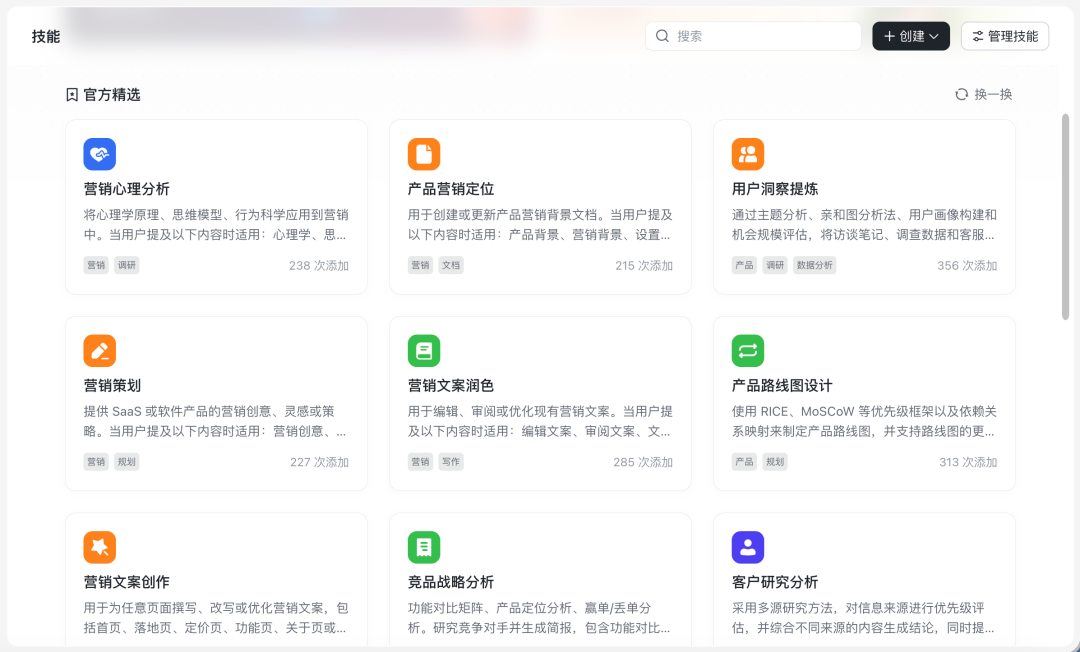Select the 调研 tag under 营销心理分析
This screenshot has height=652, width=1080.
[126, 265]
